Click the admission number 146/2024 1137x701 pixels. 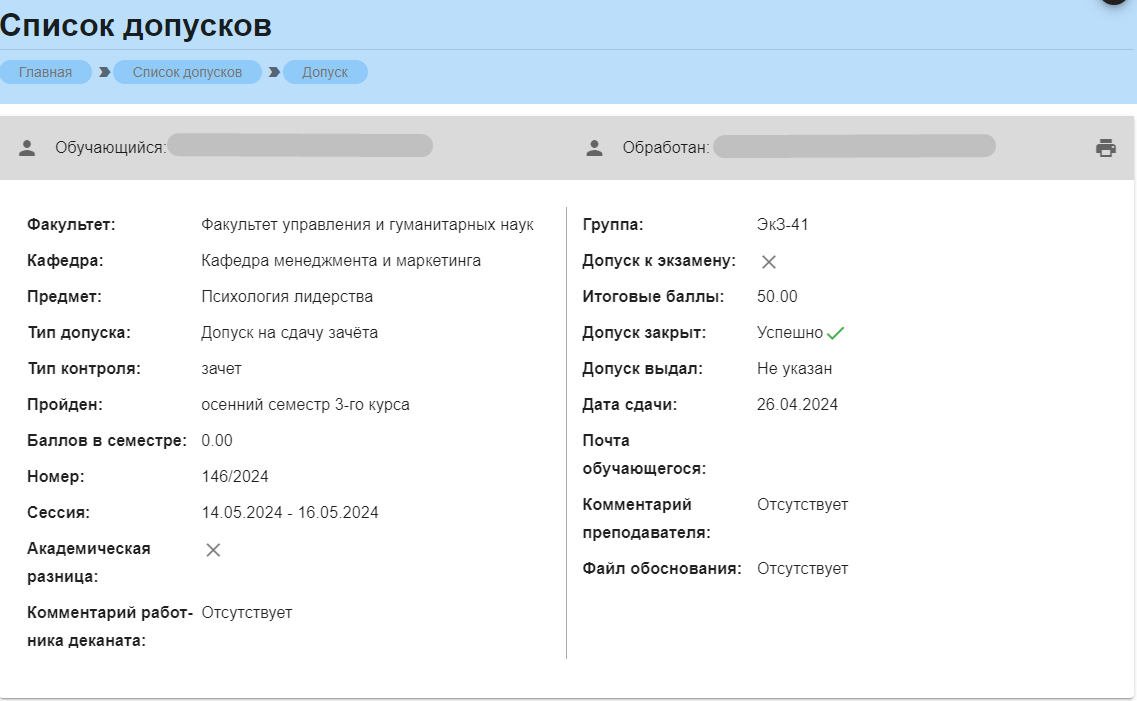tap(235, 477)
